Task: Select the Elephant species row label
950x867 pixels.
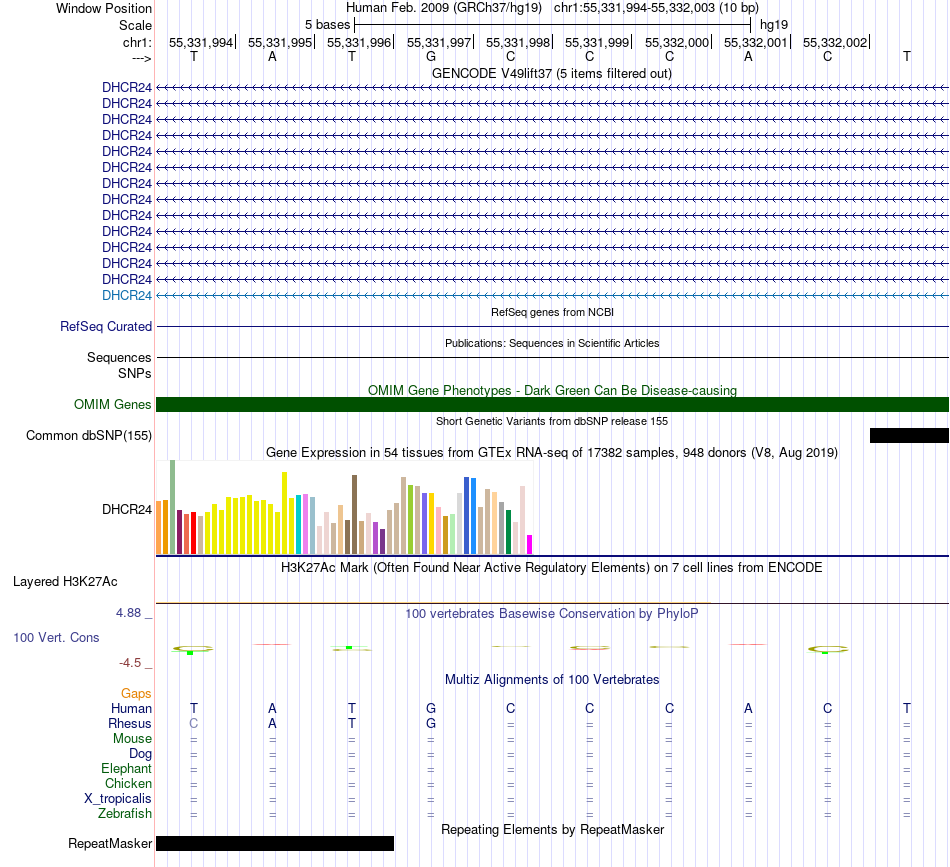Action: pyautogui.click(x=127, y=768)
